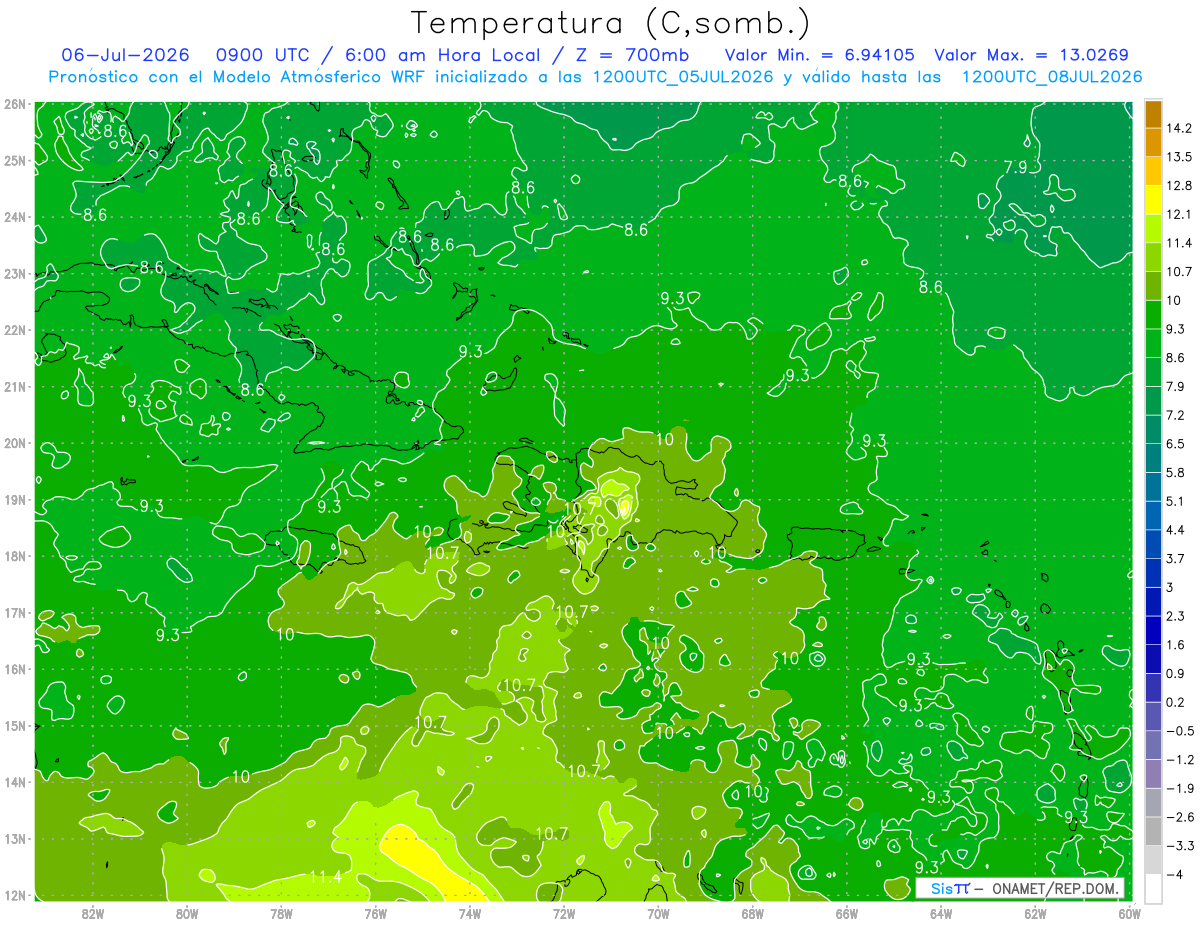Viewport: 1200px width, 927px height.
Task: Click the "7.9" contour label on the map
Action: tap(1015, 167)
